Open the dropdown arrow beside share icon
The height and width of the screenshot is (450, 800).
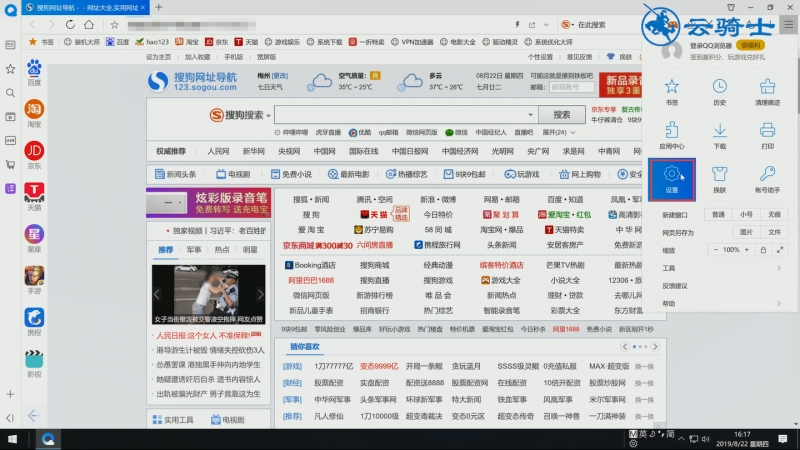pos(546,24)
